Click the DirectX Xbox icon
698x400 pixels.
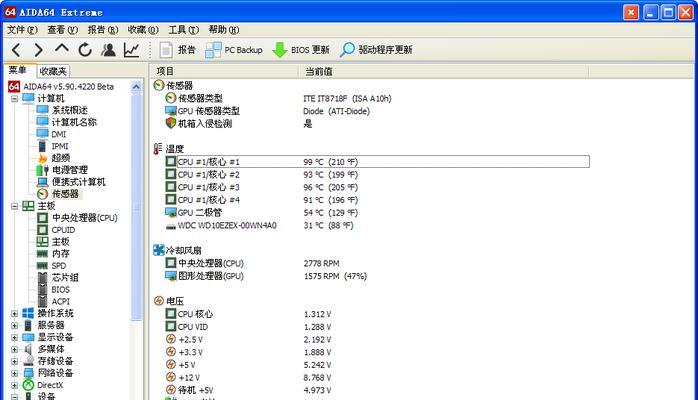click(28, 385)
